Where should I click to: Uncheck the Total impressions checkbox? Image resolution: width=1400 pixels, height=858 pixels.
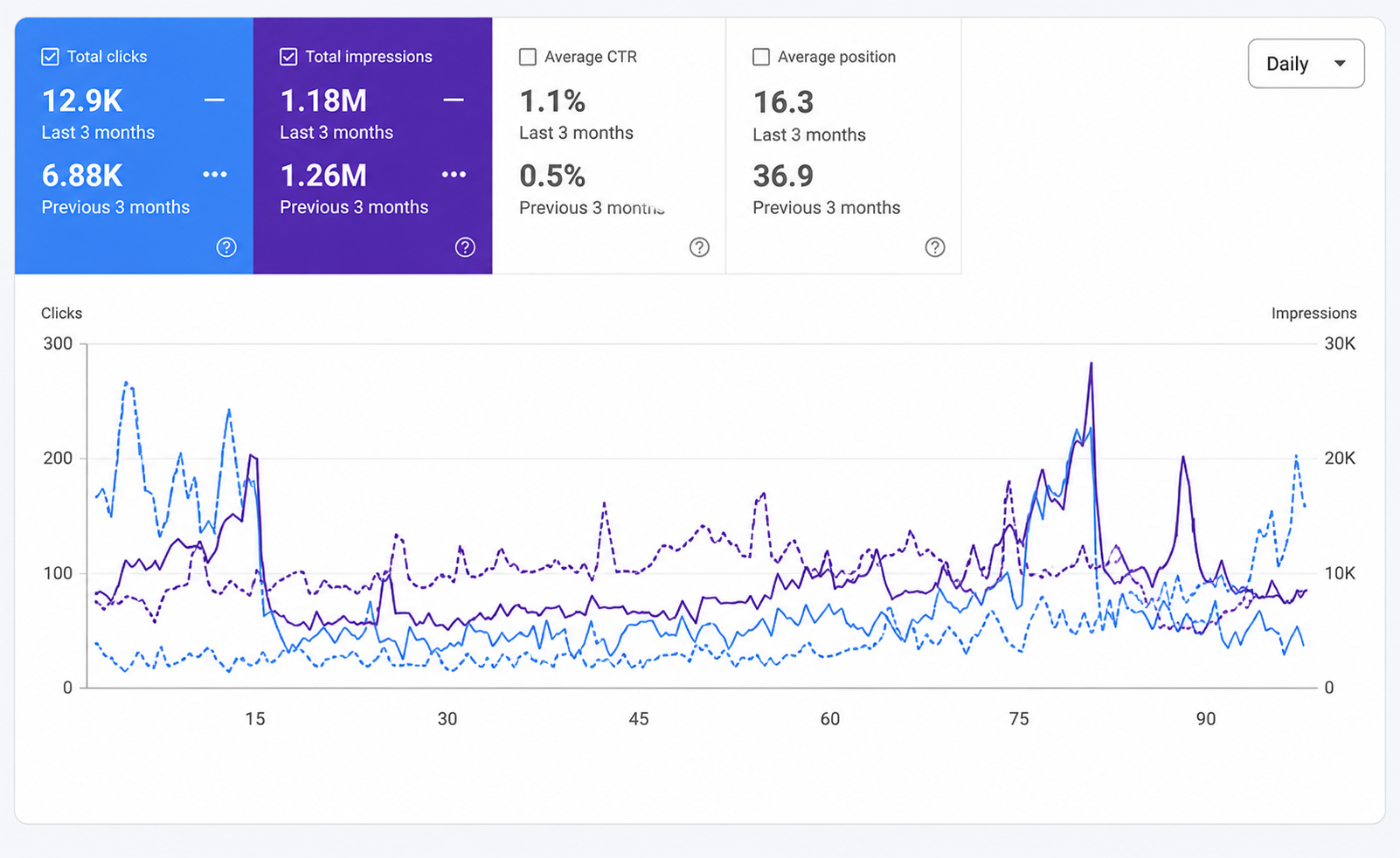click(x=288, y=57)
